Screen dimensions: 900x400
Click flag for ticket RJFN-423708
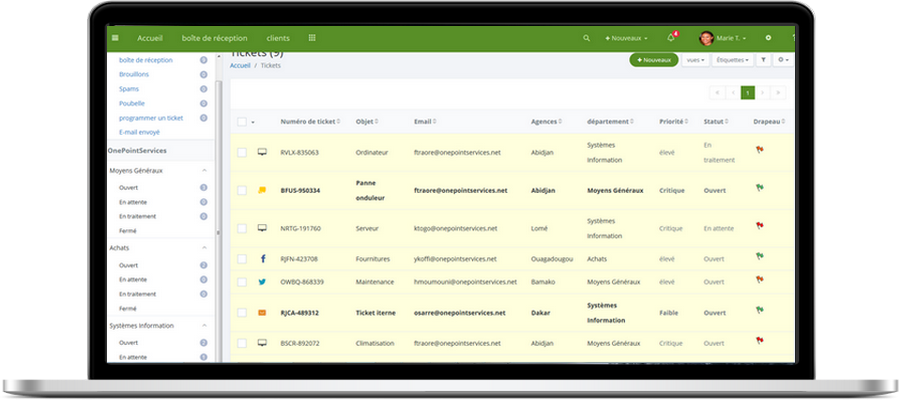pos(760,257)
